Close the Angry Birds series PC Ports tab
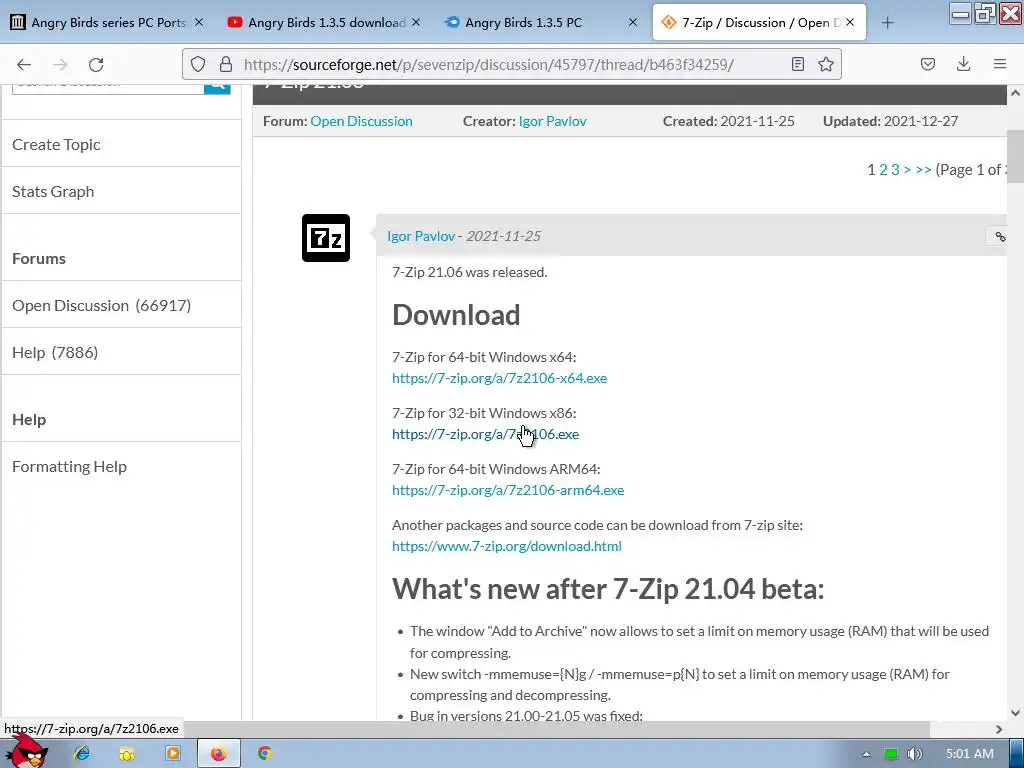This screenshot has height=768, width=1024. [199, 22]
